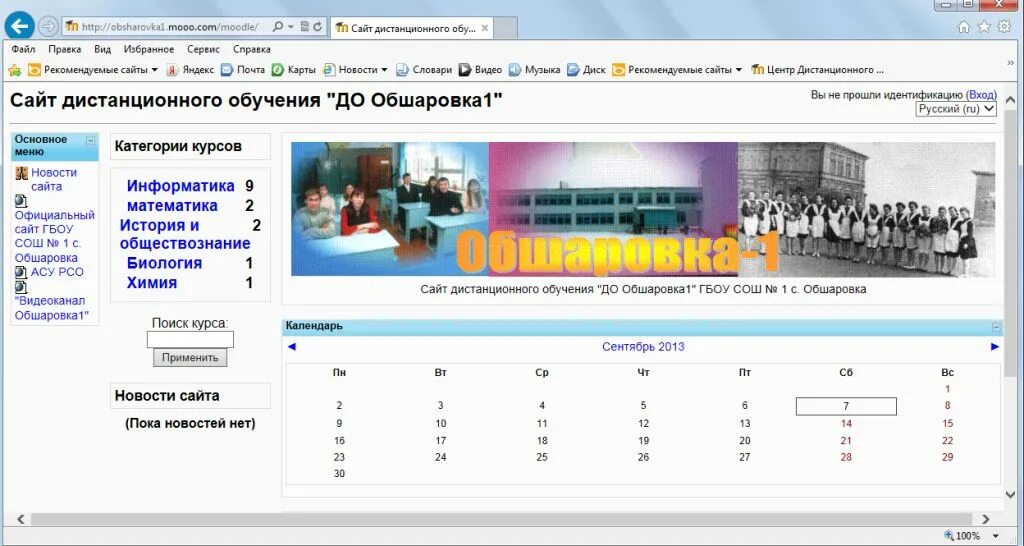Show more favorites bar items chevron
The width and height of the screenshot is (1024, 546).
(x=1011, y=63)
